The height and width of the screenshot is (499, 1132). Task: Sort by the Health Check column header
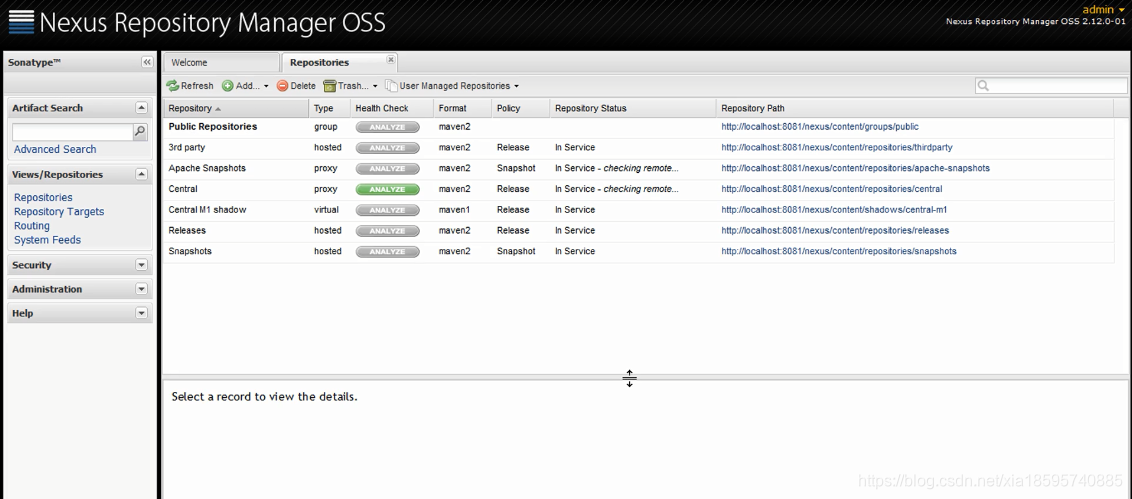click(392, 108)
